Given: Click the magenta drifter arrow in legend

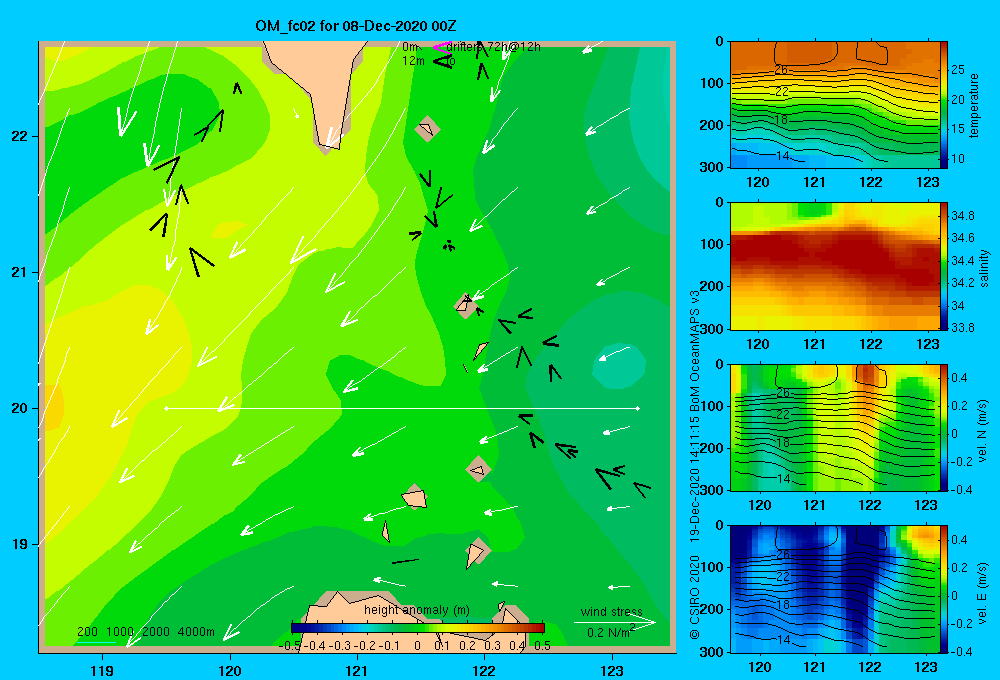Looking at the screenshot, I should [441, 47].
